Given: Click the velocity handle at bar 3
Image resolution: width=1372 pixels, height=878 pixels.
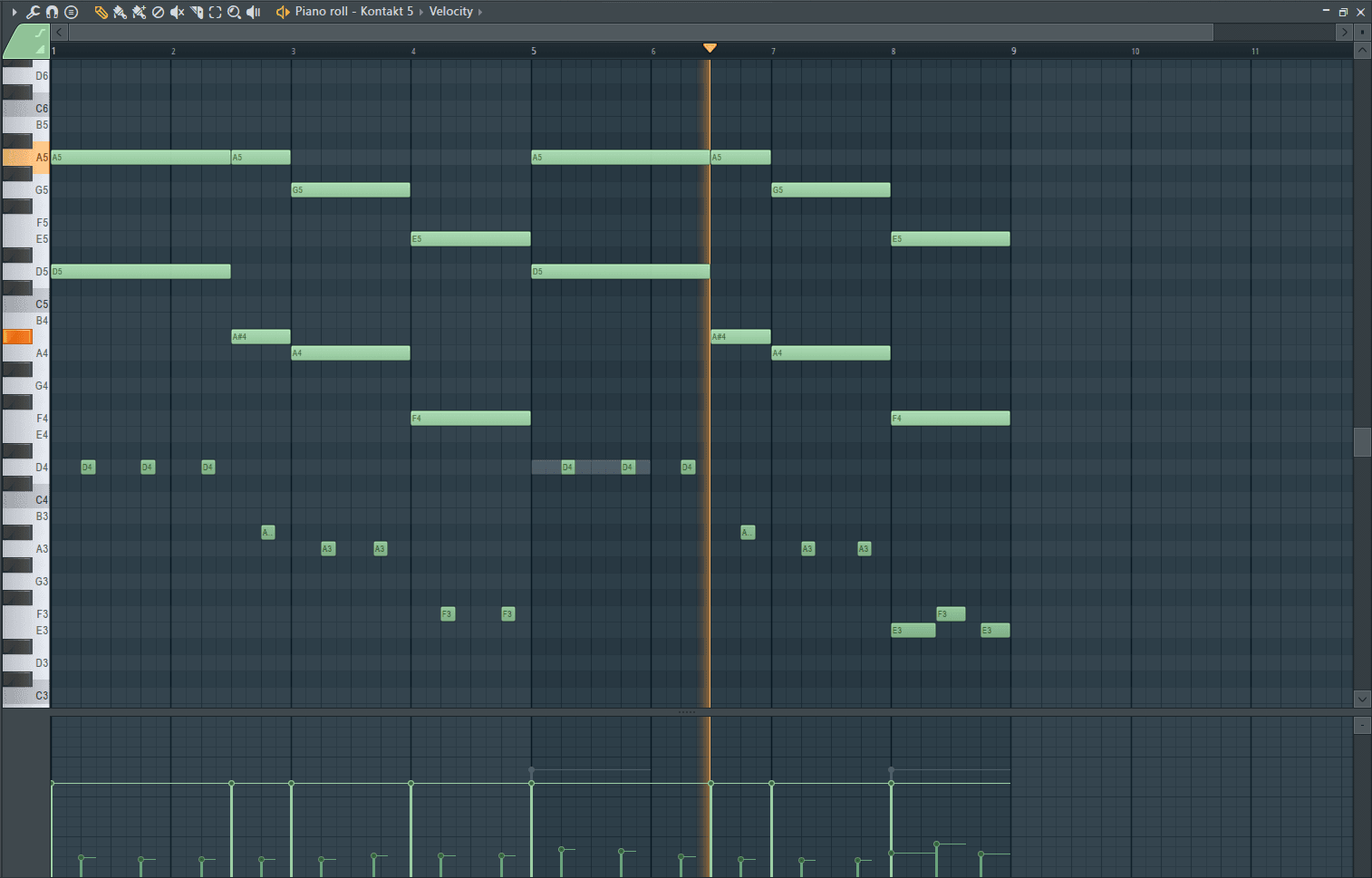Looking at the screenshot, I should point(291,783).
